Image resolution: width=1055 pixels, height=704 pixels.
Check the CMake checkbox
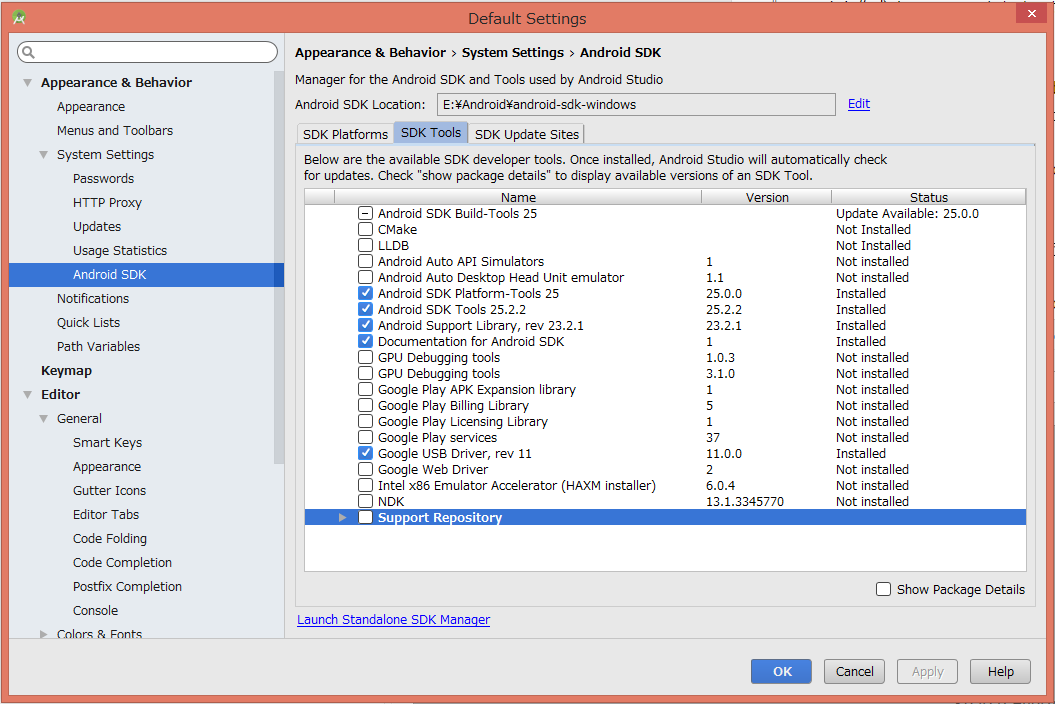(365, 230)
